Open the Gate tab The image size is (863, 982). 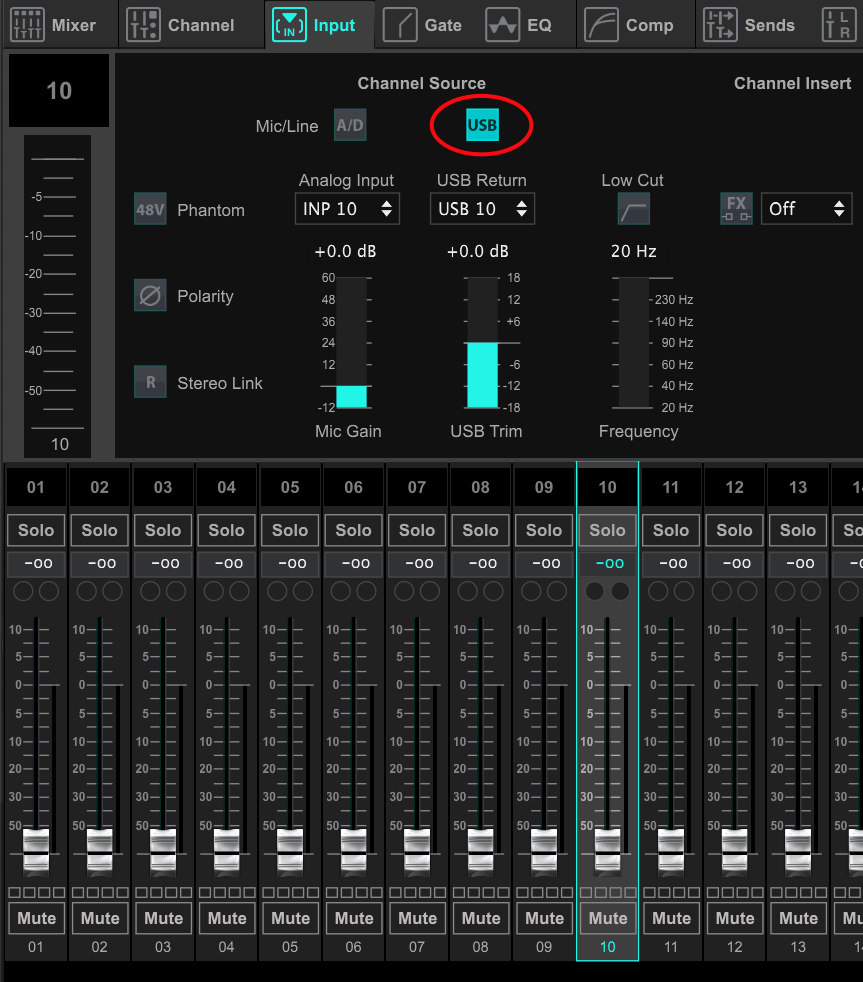pos(423,25)
